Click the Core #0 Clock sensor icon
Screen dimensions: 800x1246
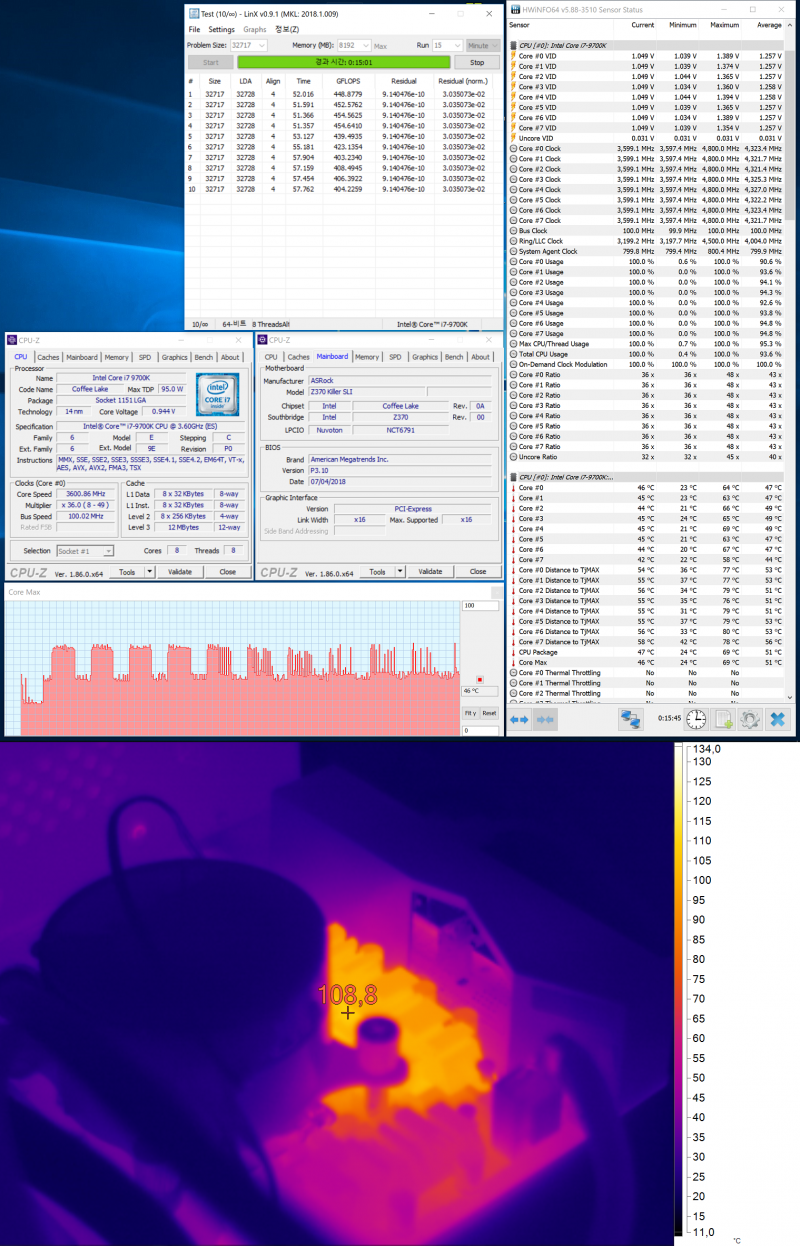coord(513,148)
